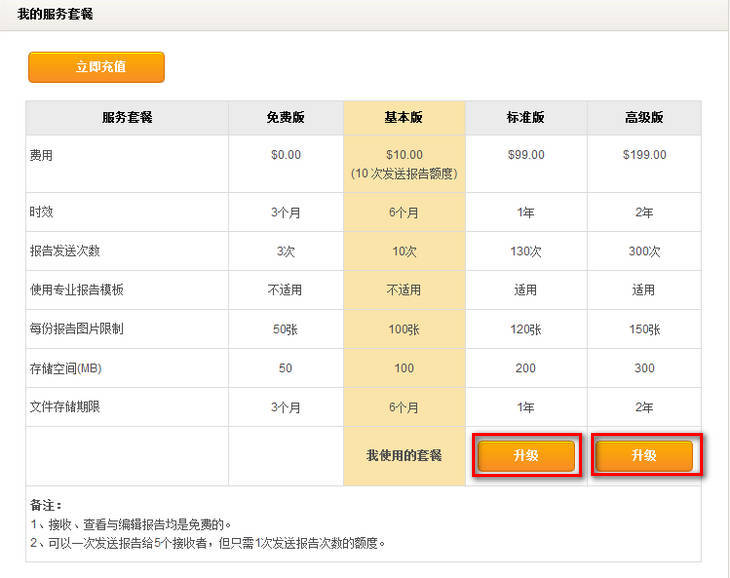
Task: Click the 存储空间(MB) row label
Action: coord(66,368)
